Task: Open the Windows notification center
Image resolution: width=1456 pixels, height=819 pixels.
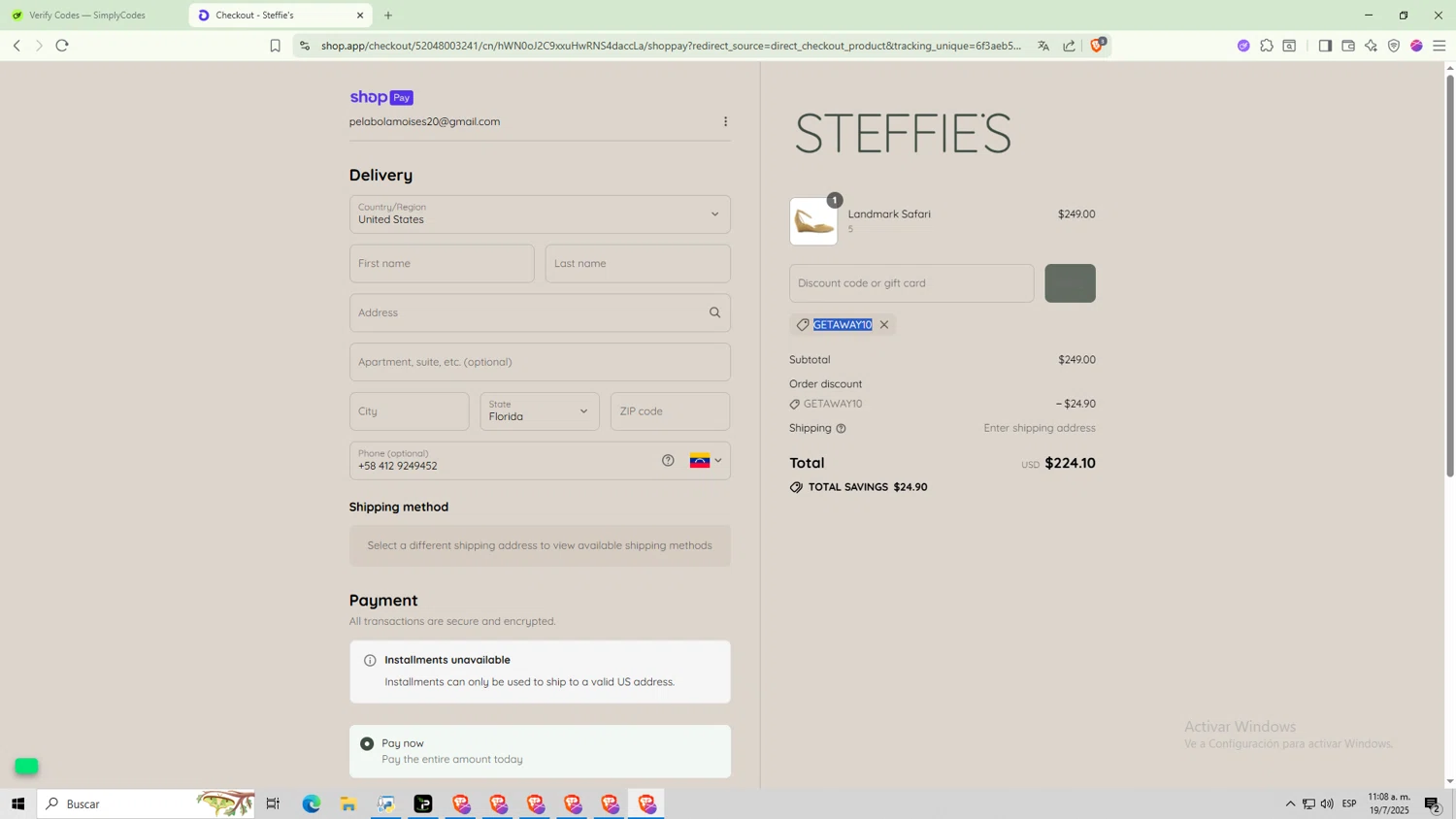Action: [x=1433, y=803]
